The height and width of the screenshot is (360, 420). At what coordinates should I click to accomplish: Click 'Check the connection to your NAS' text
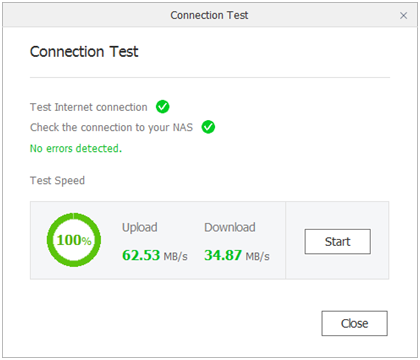[x=111, y=128]
